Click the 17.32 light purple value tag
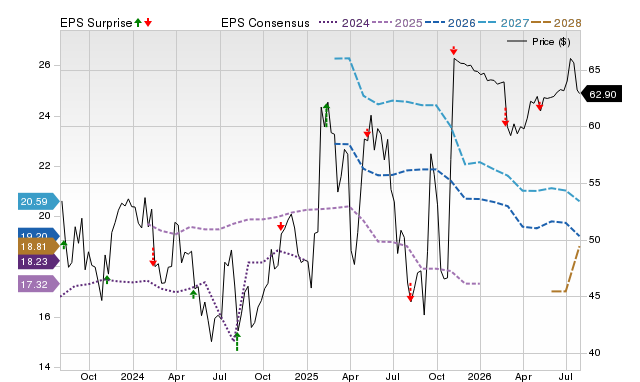The image size is (640, 382). pyautogui.click(x=38, y=284)
